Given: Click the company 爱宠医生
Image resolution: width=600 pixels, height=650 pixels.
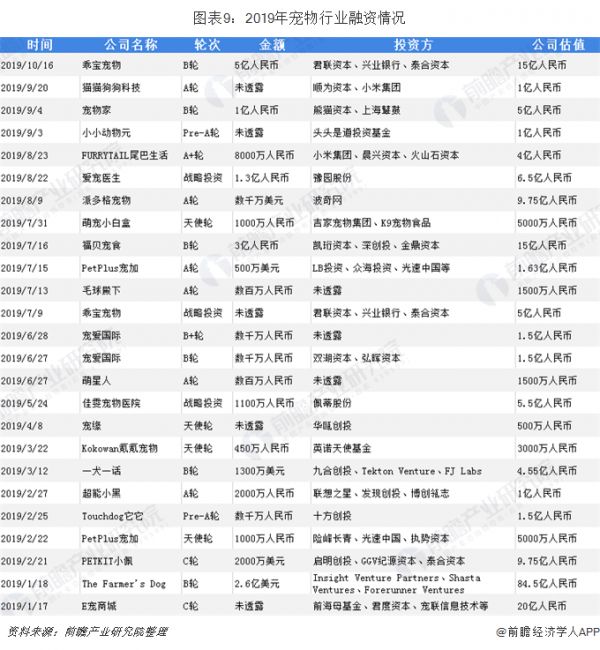Looking at the screenshot, I should coord(101,178).
